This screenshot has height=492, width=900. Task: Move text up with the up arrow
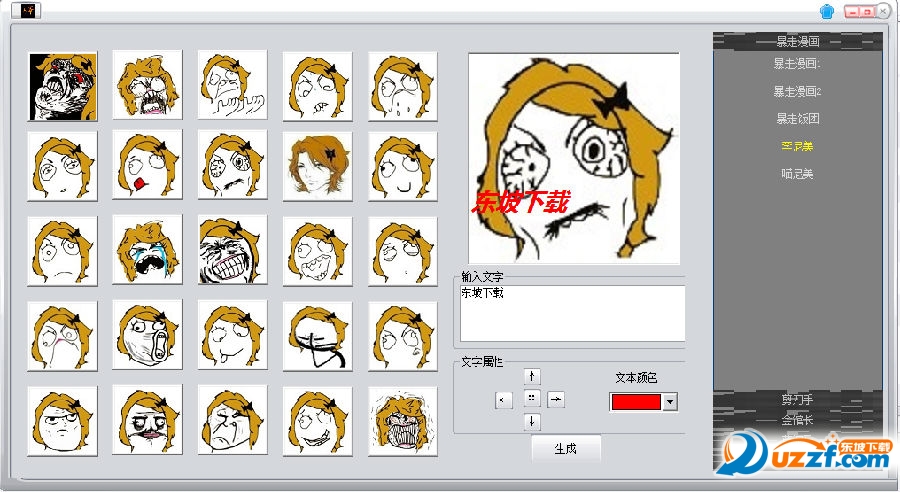point(532,377)
